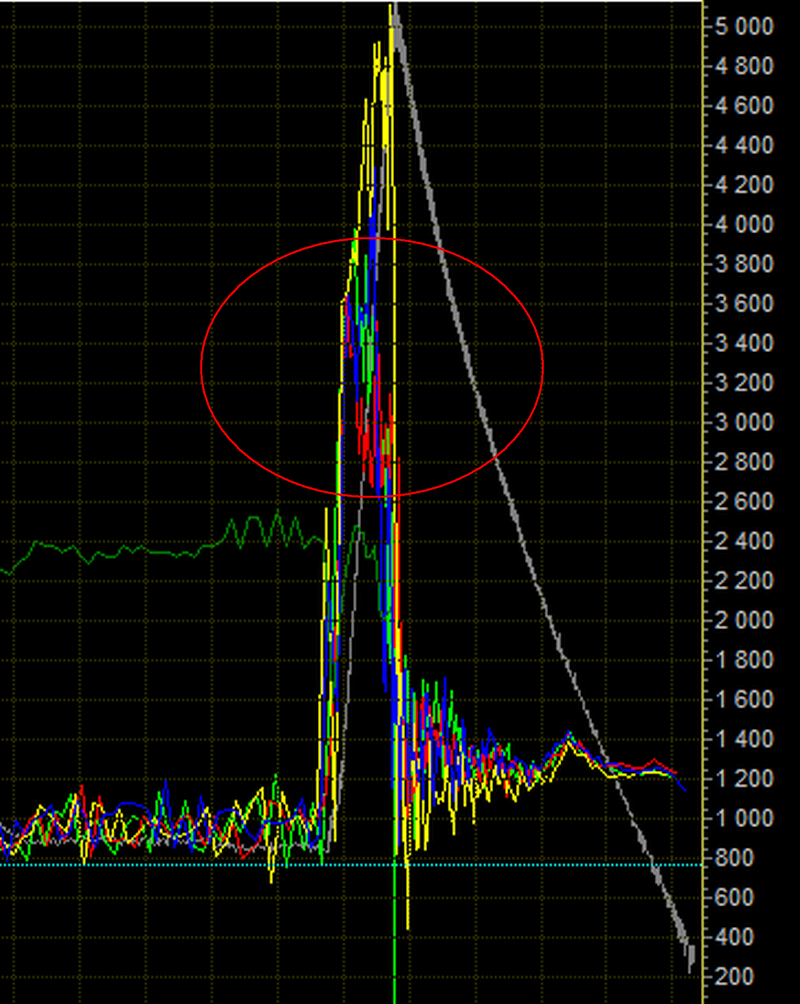Screen dimensions: 800x1004
Task: Select the 1 400 scale value
Action: (x=746, y=740)
